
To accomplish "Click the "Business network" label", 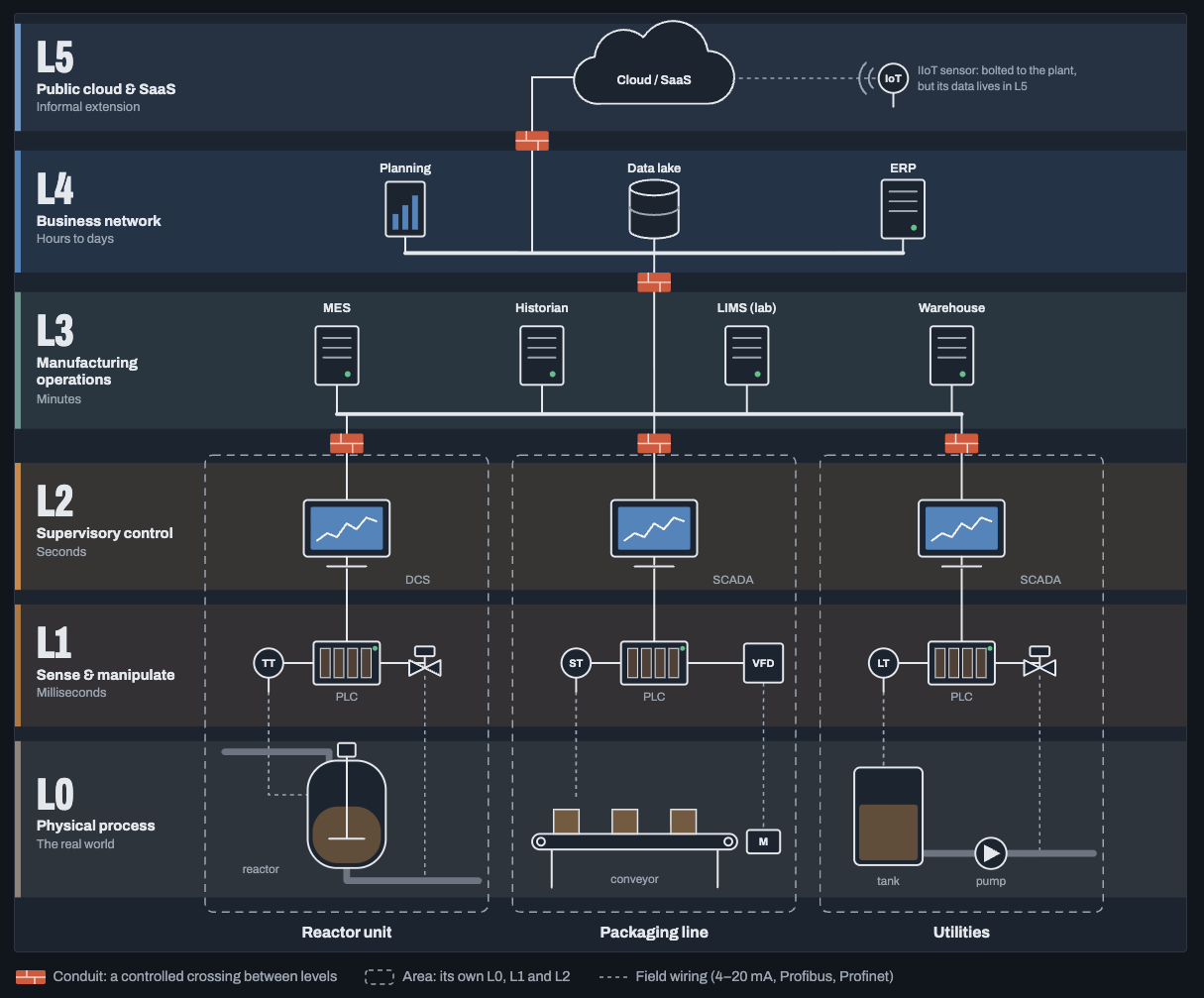I will (99, 221).
